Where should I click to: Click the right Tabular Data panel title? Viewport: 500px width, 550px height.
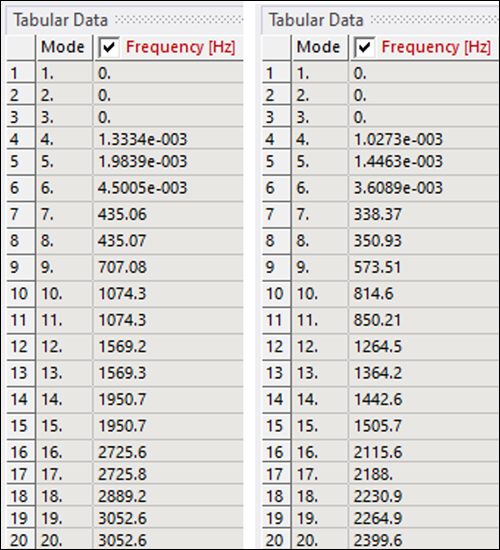[x=316, y=20]
